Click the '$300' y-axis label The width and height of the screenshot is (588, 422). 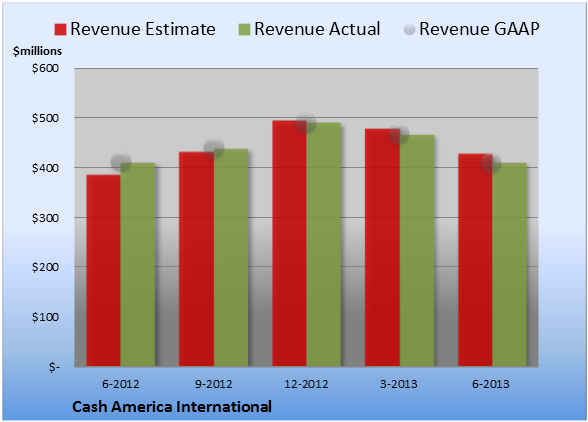[x=45, y=218]
